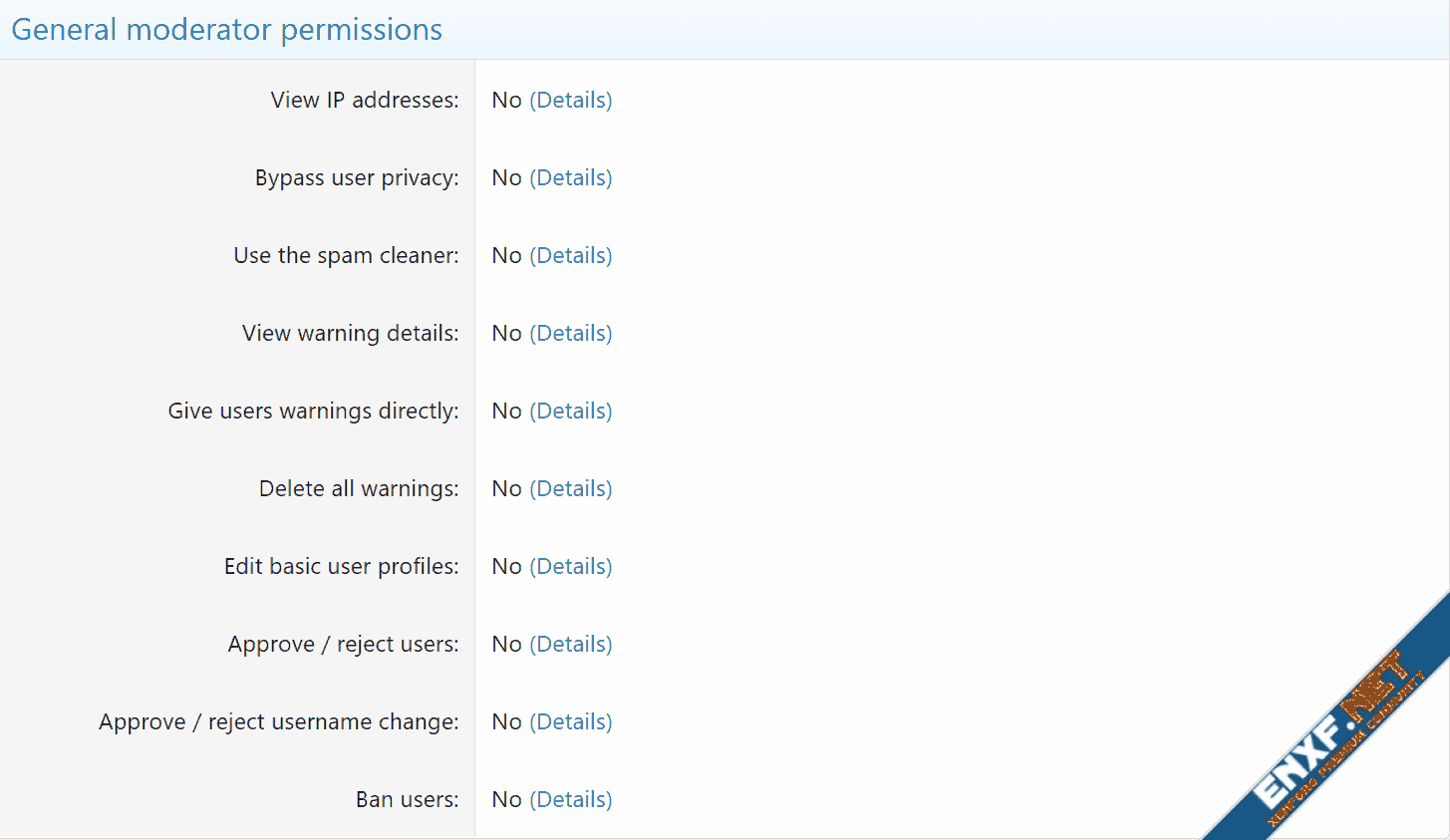The height and width of the screenshot is (840, 1450).
Task: Click the View IP addresses label
Action: 365,100
